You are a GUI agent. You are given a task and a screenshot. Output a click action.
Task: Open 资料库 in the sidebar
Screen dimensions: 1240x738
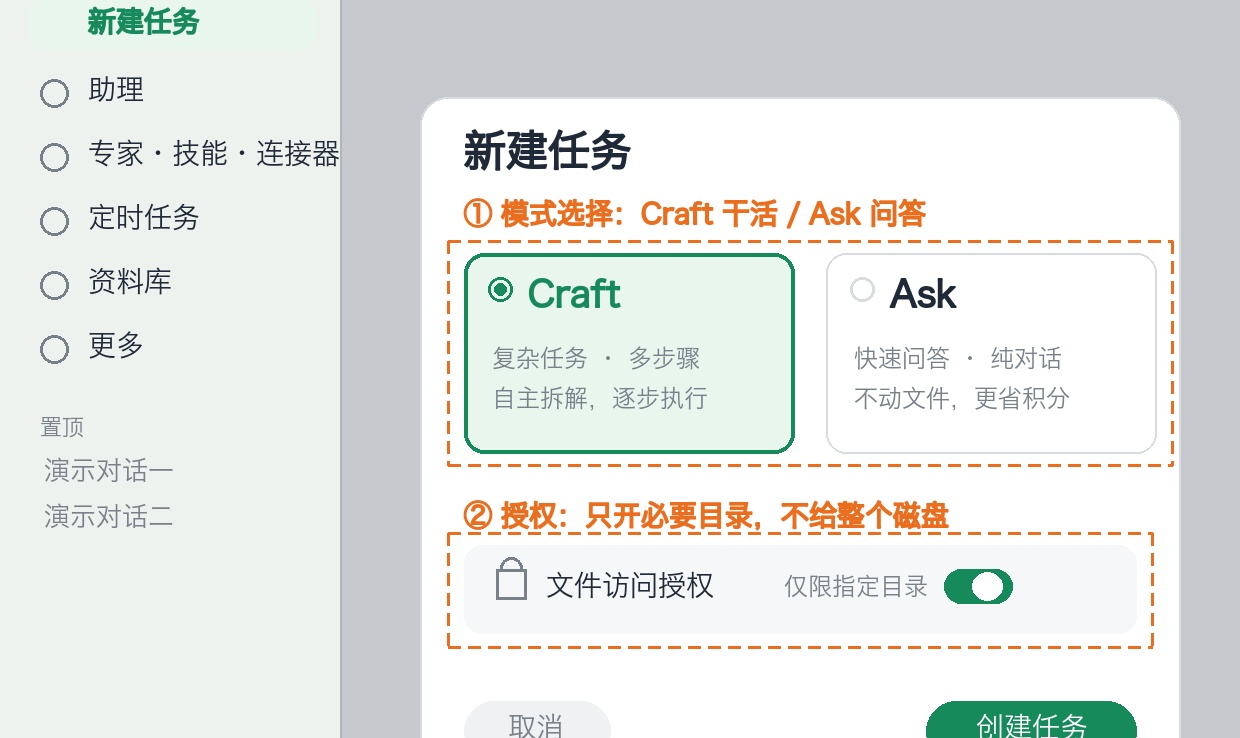130,281
